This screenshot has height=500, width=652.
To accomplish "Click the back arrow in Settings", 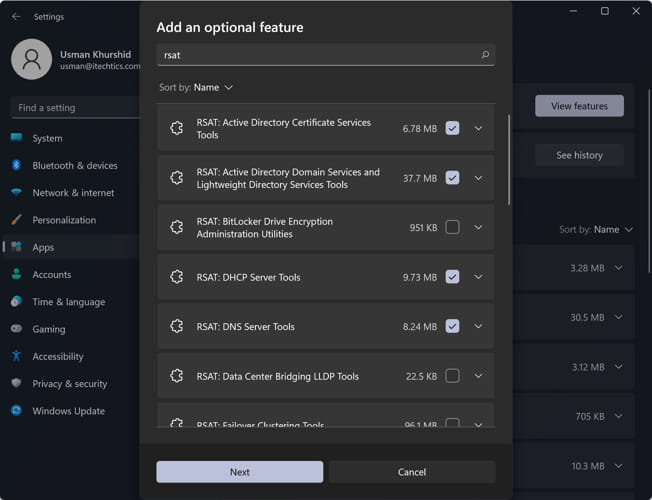I will (x=16, y=17).
